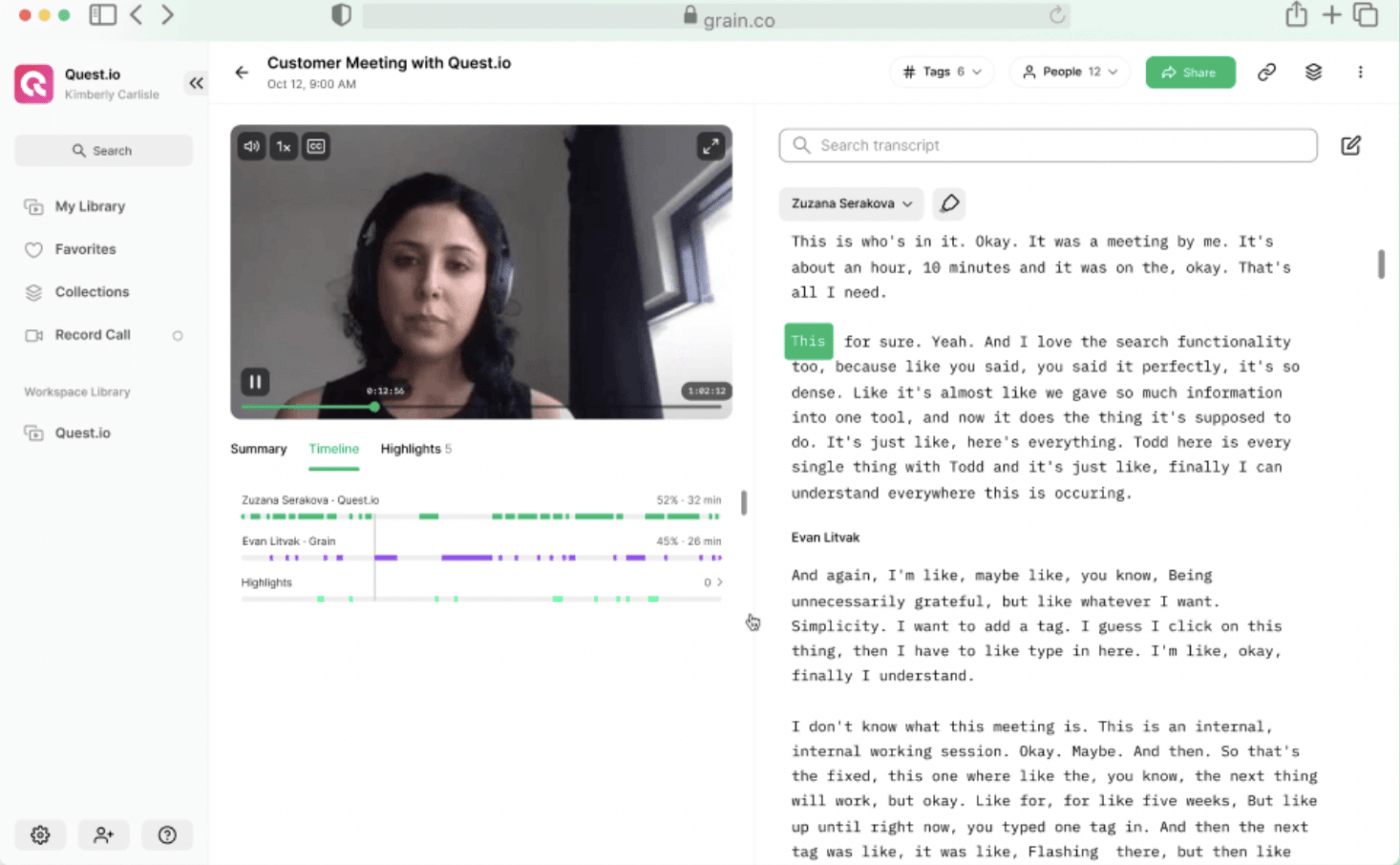Viewport: 1400px width, 865px height.
Task: Change playback speed with 1x button
Action: (284, 147)
